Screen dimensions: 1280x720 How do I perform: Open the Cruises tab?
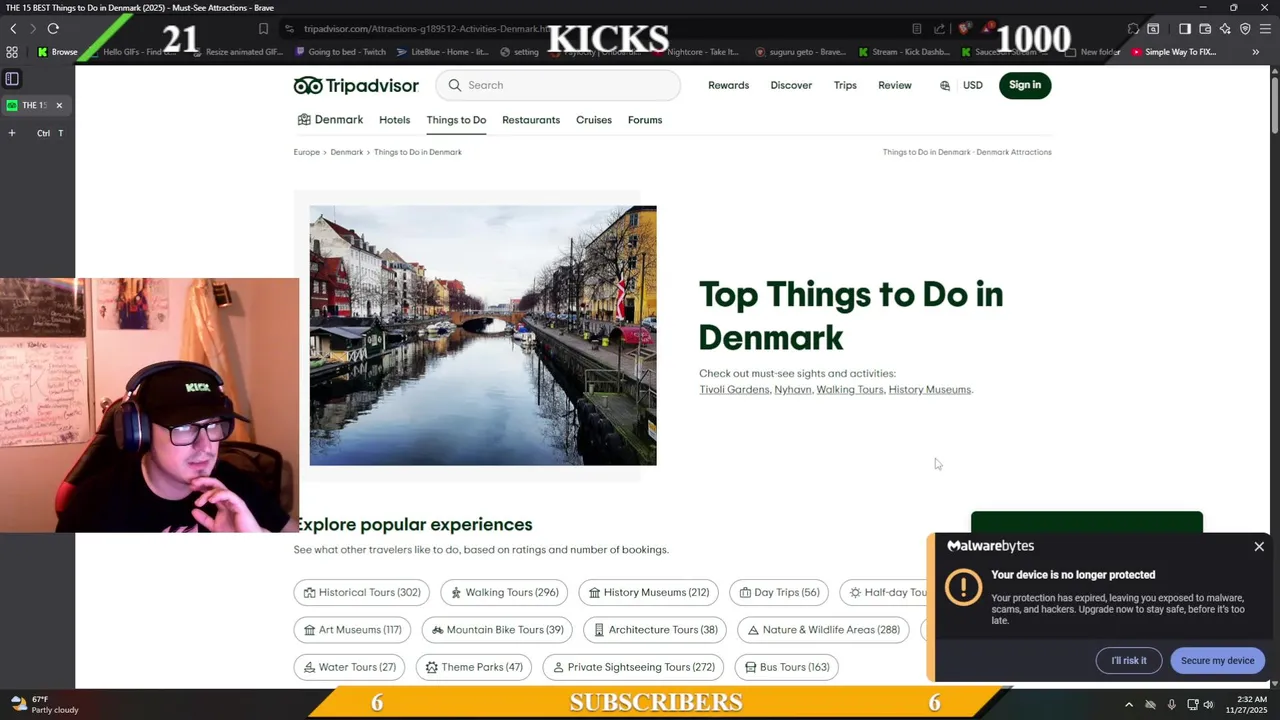pos(594,120)
